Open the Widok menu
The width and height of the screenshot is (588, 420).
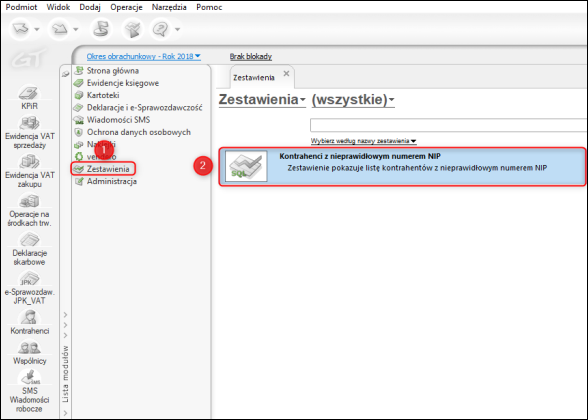tap(58, 7)
